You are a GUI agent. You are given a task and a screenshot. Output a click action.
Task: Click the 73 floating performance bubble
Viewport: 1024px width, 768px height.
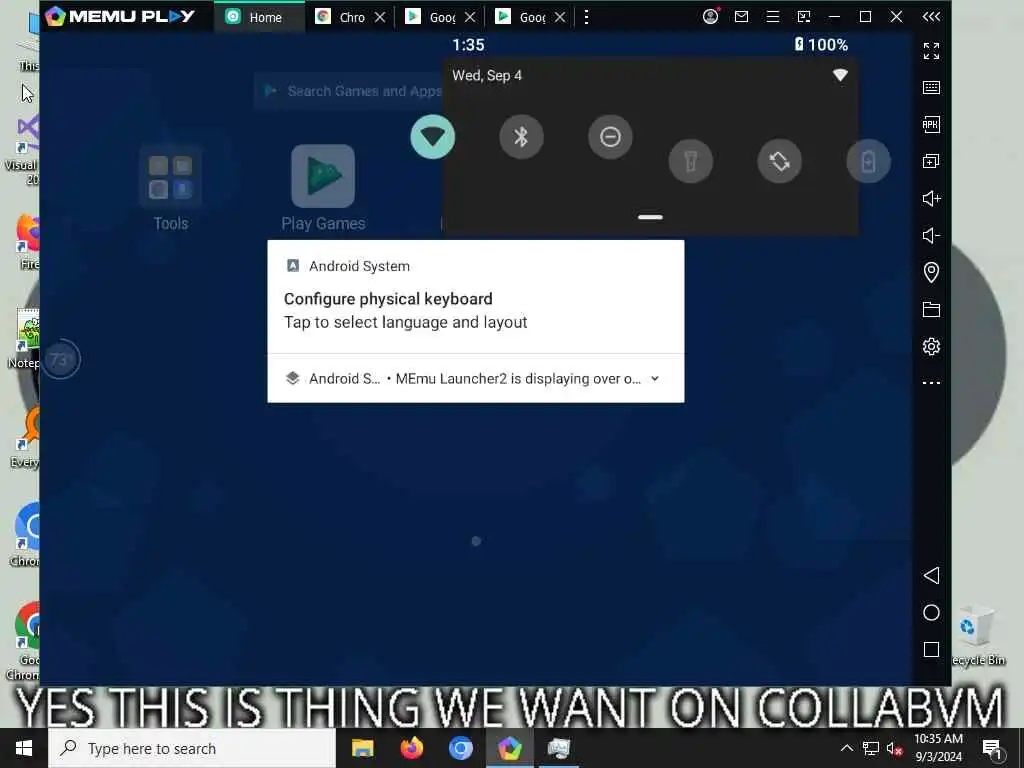click(61, 359)
